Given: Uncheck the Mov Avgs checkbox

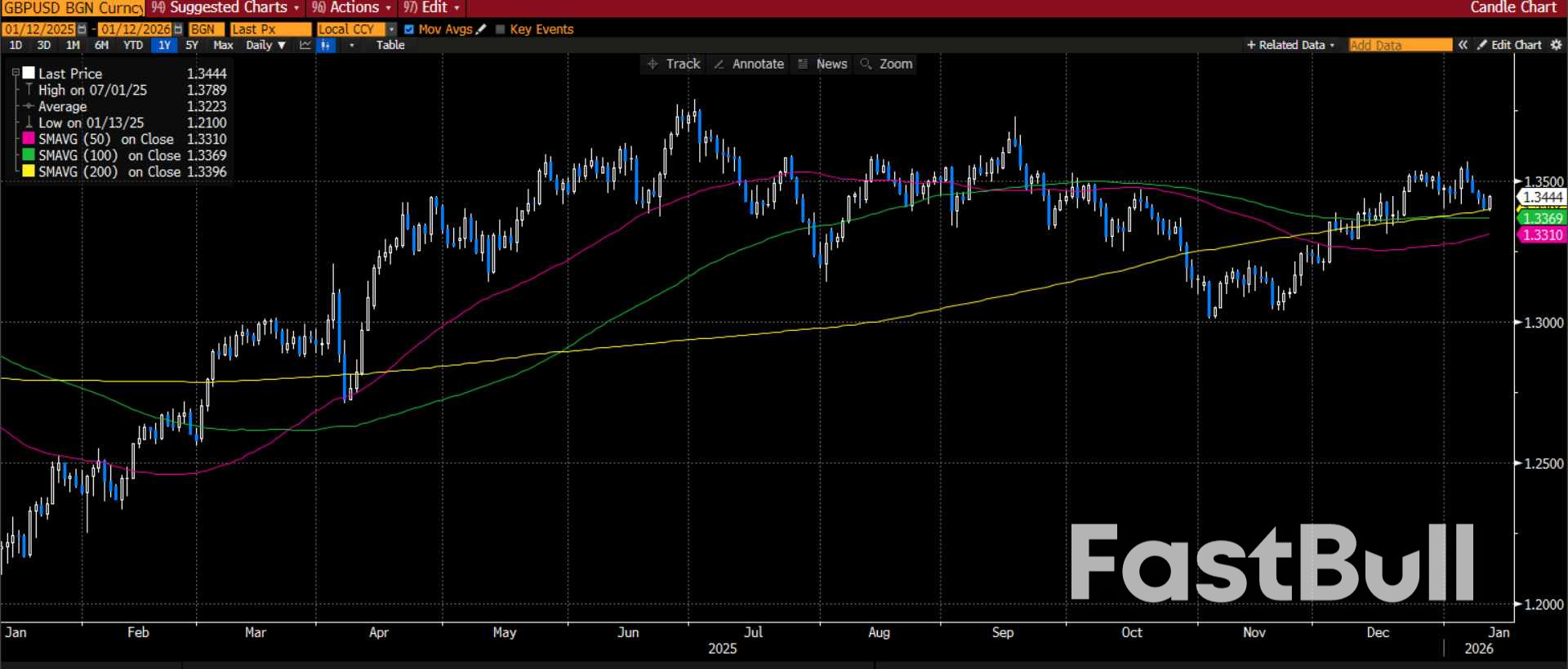Looking at the screenshot, I should pos(409,29).
